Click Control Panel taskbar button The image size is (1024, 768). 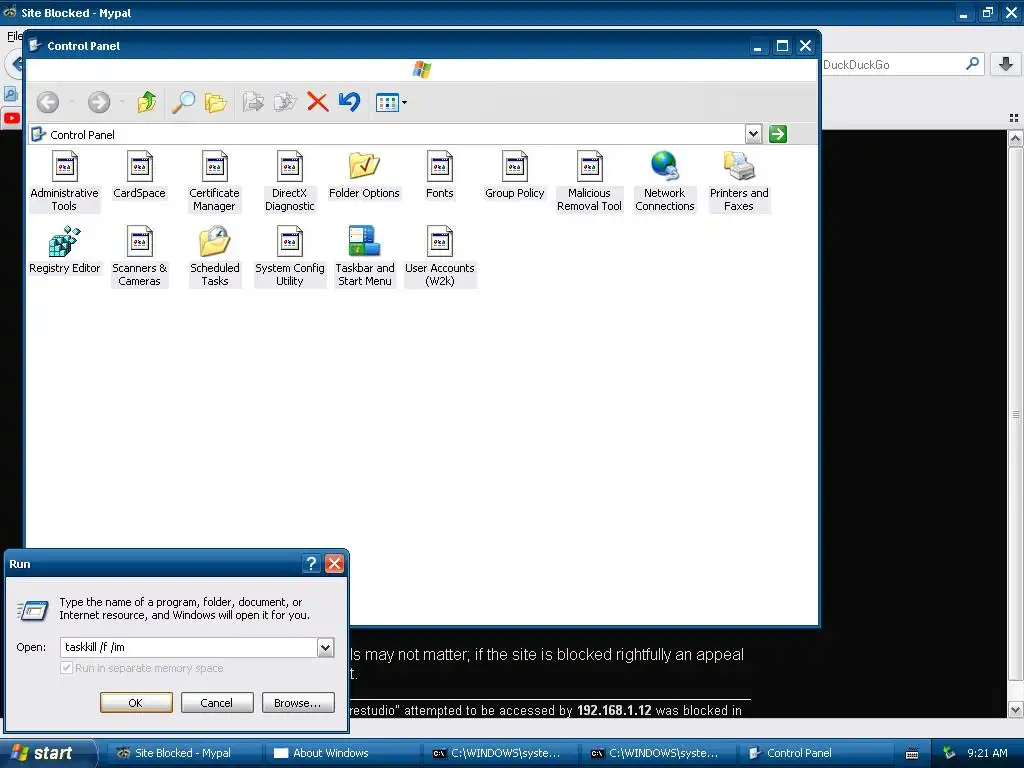pos(814,753)
